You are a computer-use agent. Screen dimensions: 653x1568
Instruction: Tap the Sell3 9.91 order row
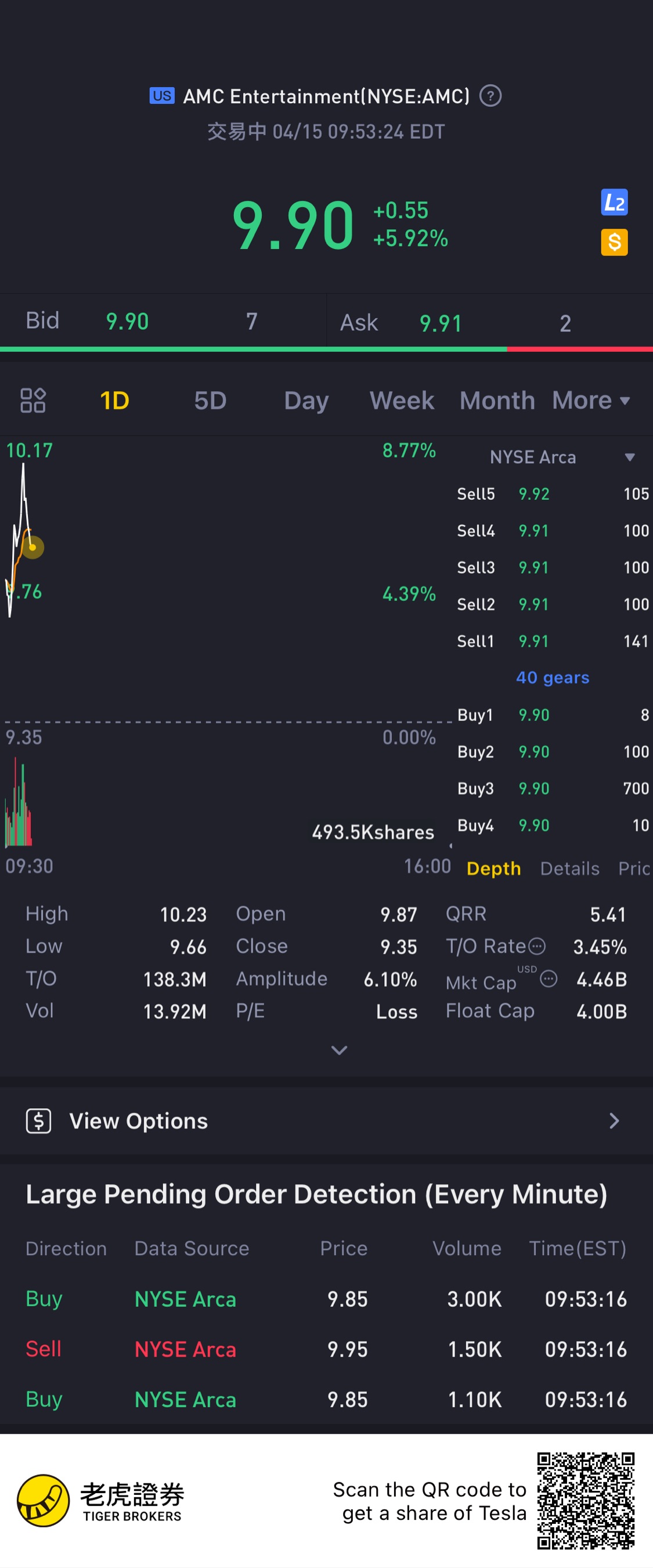tap(553, 567)
